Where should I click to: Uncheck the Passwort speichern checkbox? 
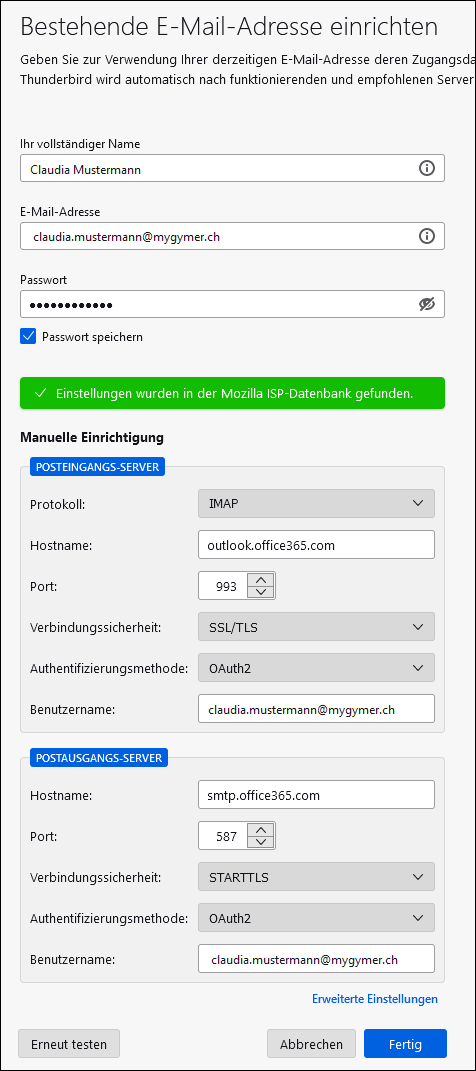point(28,336)
